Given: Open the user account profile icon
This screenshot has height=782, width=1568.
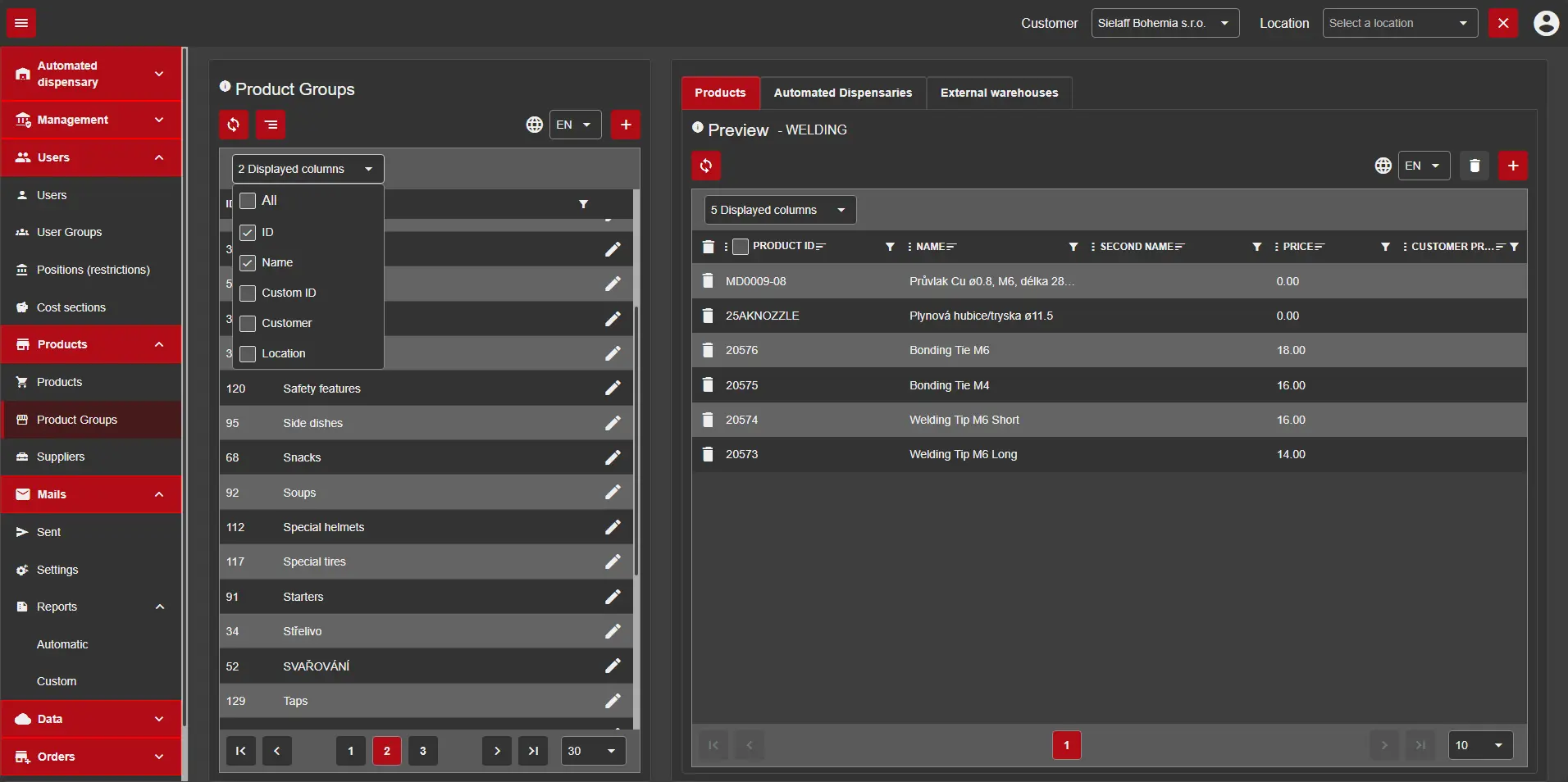Looking at the screenshot, I should (1546, 23).
